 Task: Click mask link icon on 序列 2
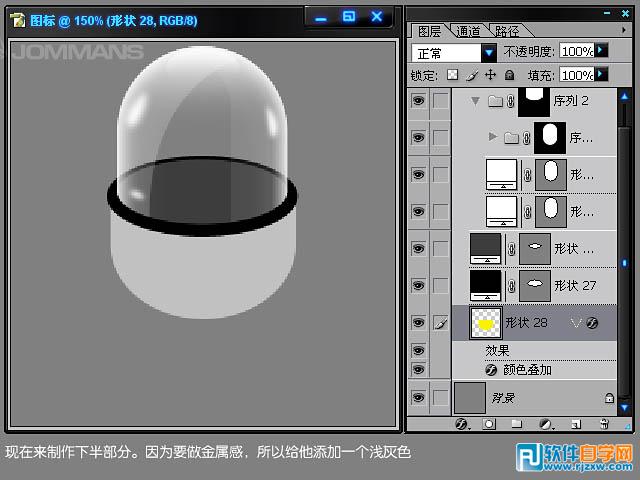point(511,101)
